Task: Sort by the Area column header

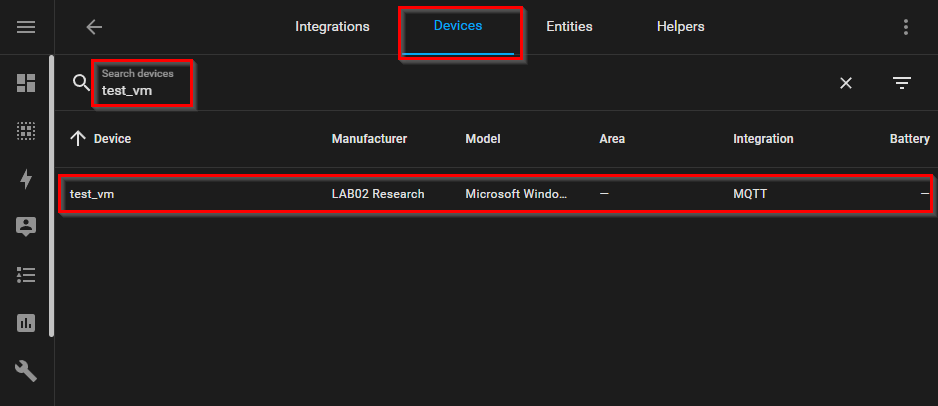Action: pyautogui.click(x=612, y=139)
